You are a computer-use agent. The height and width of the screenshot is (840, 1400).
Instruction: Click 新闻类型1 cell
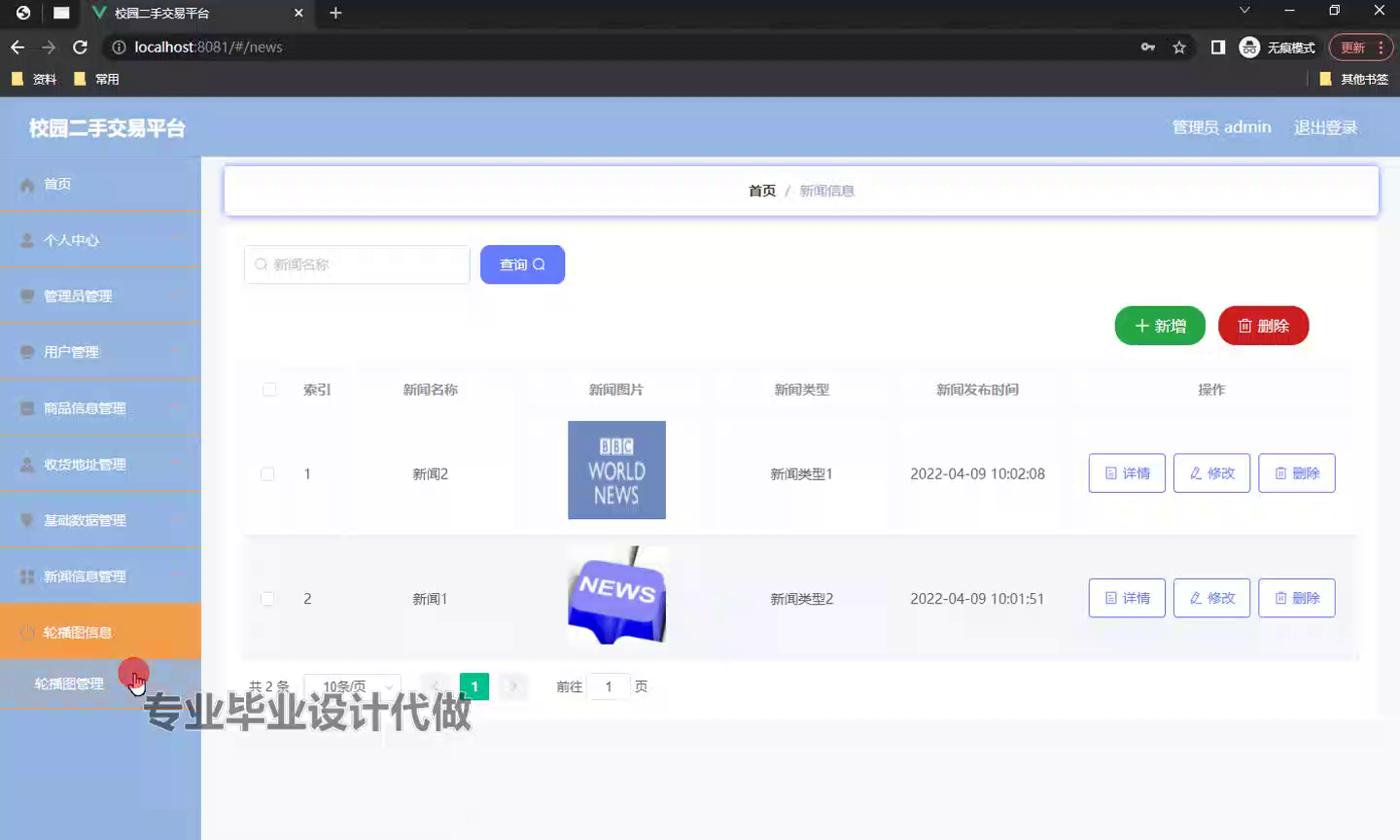coord(801,473)
